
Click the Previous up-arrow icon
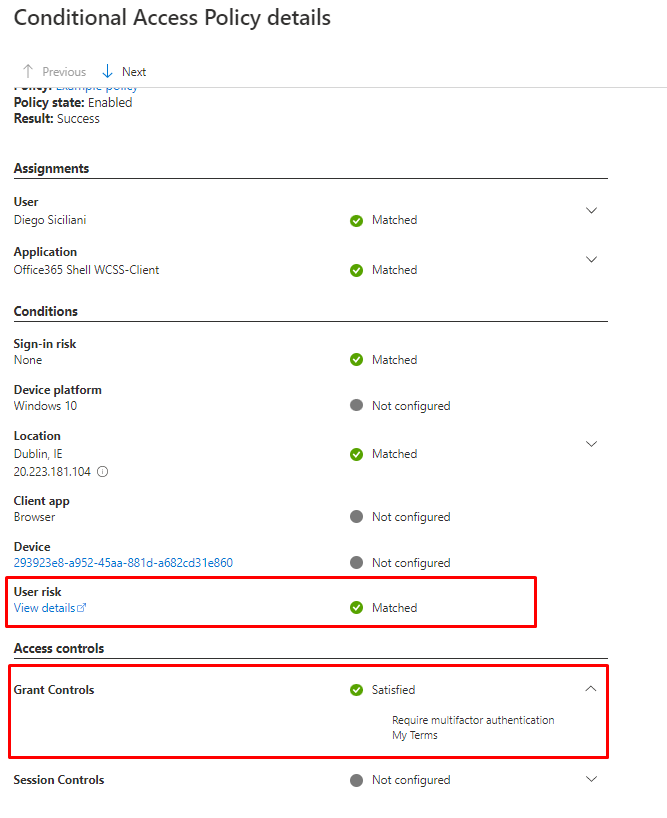(28, 72)
